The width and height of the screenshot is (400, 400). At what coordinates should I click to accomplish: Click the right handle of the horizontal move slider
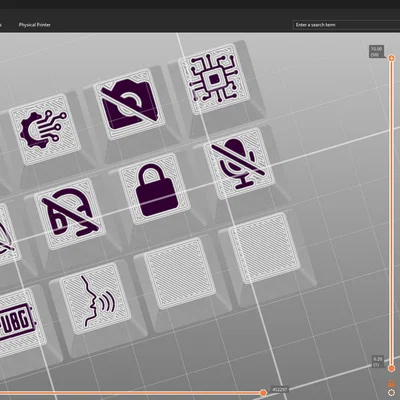pyautogui.click(x=263, y=393)
